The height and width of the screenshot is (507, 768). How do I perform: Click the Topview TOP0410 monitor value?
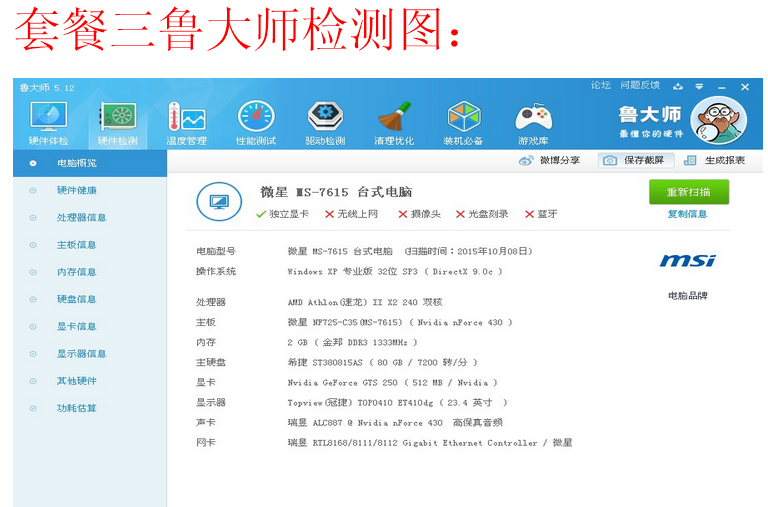[x=398, y=403]
